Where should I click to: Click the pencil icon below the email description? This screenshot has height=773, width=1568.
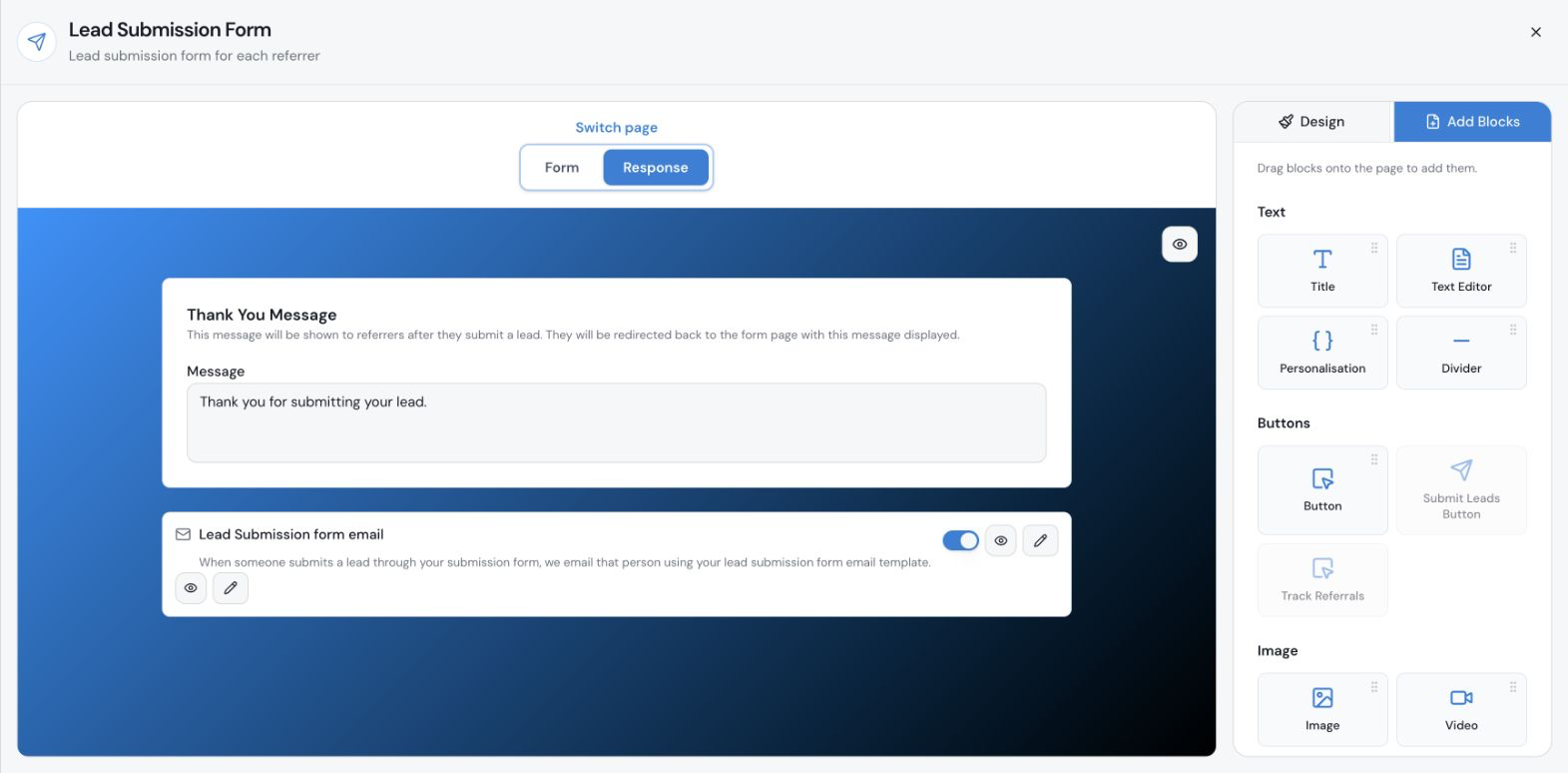tap(231, 588)
